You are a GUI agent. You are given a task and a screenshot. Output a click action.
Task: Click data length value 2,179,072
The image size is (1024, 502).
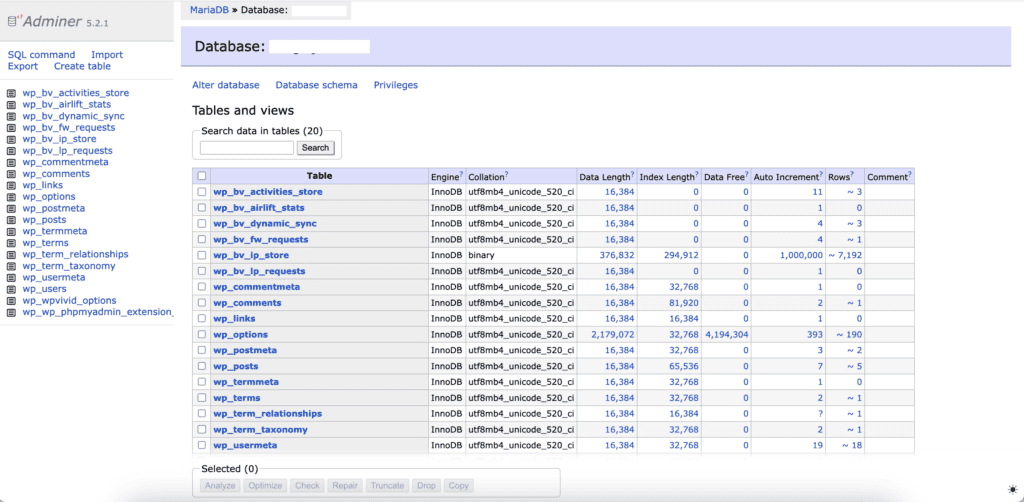[613, 334]
